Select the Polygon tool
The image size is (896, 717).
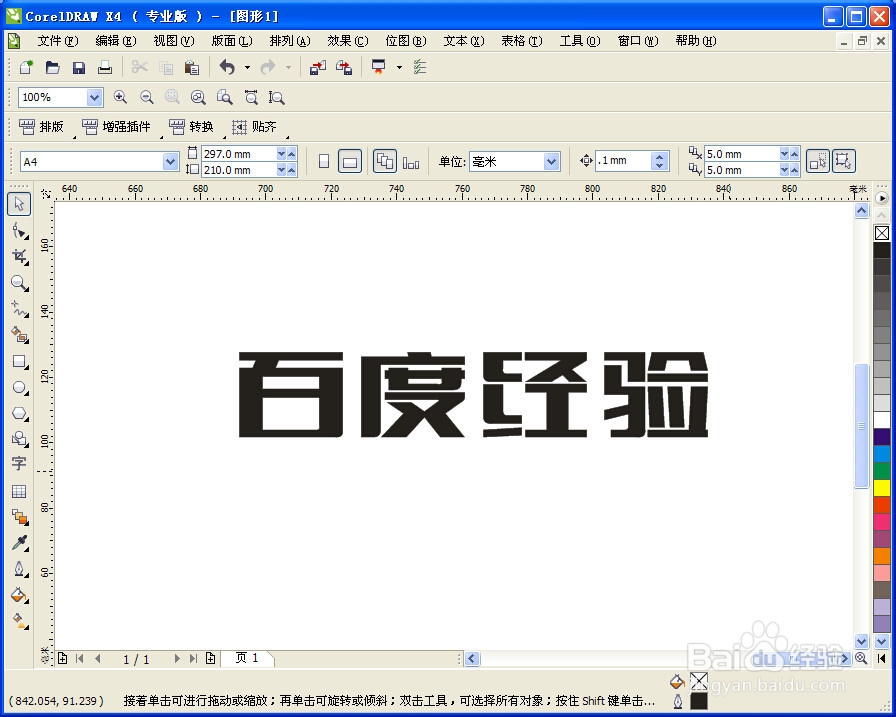pos(19,413)
